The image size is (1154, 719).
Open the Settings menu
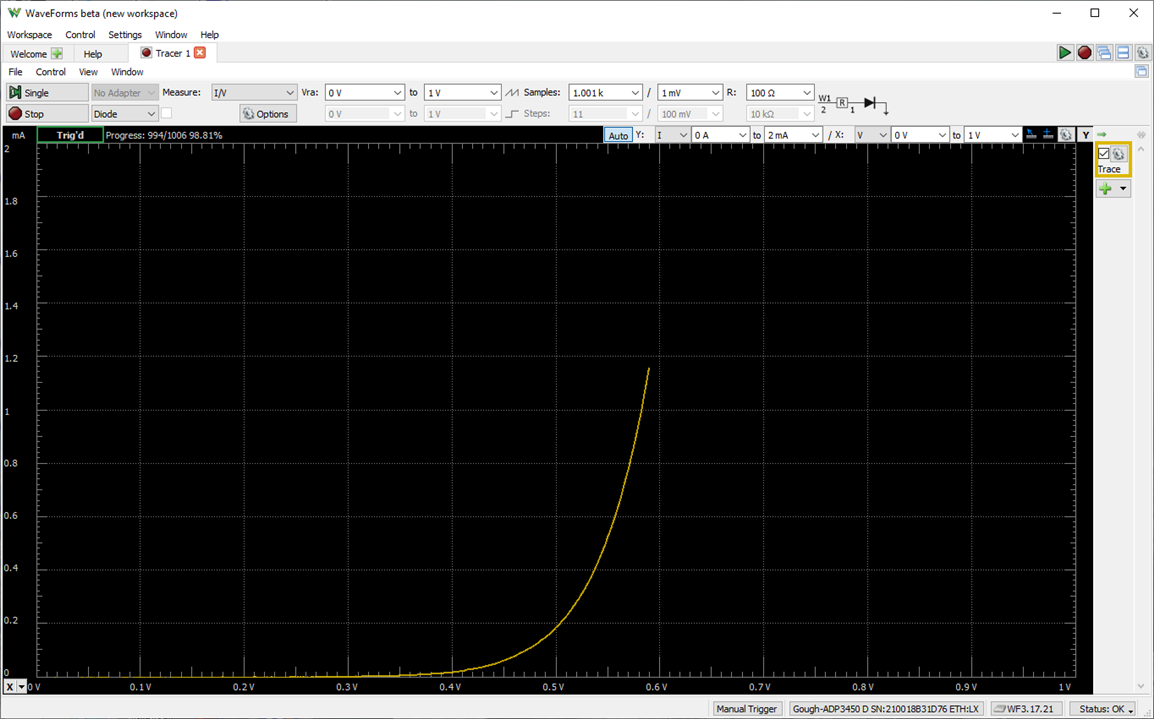pyautogui.click(x=124, y=35)
